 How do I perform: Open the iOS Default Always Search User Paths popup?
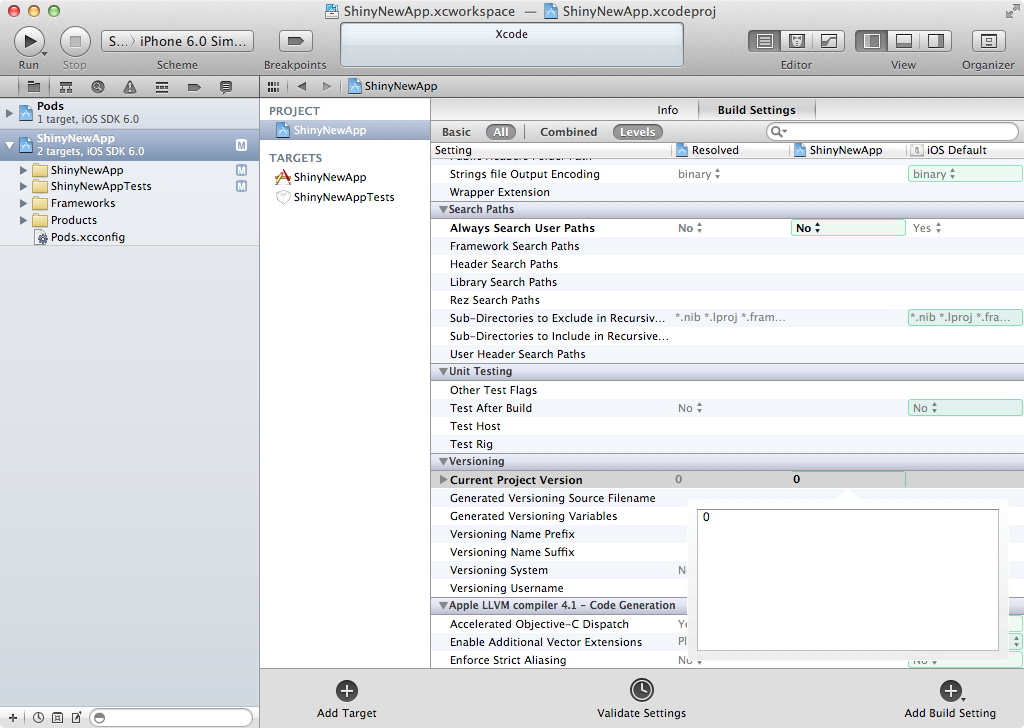coord(927,228)
